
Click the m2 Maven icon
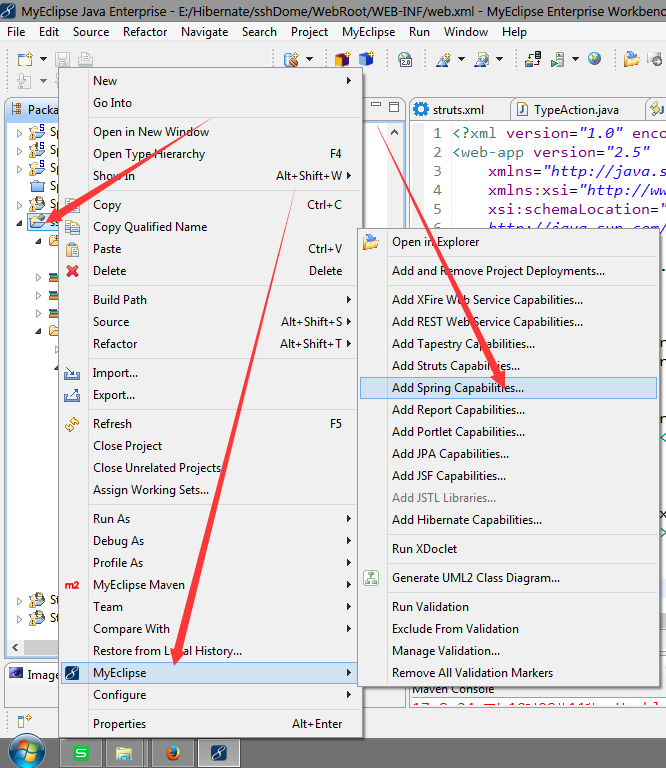click(x=72, y=585)
